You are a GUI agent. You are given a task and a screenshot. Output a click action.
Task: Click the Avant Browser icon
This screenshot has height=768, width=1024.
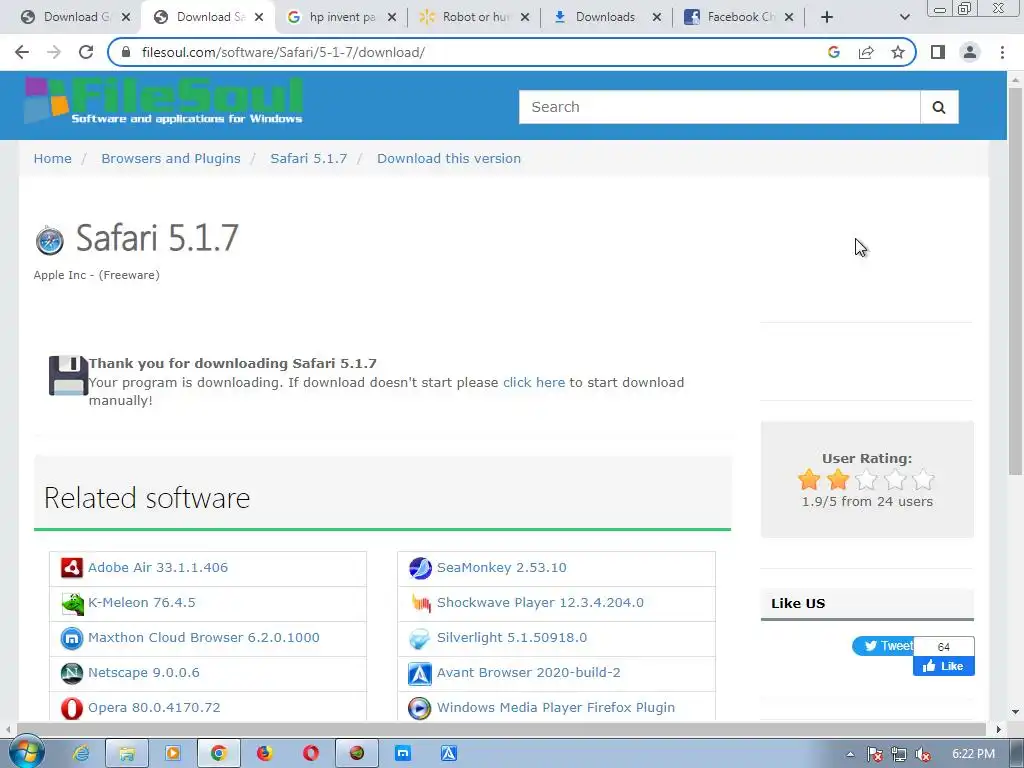(420, 673)
